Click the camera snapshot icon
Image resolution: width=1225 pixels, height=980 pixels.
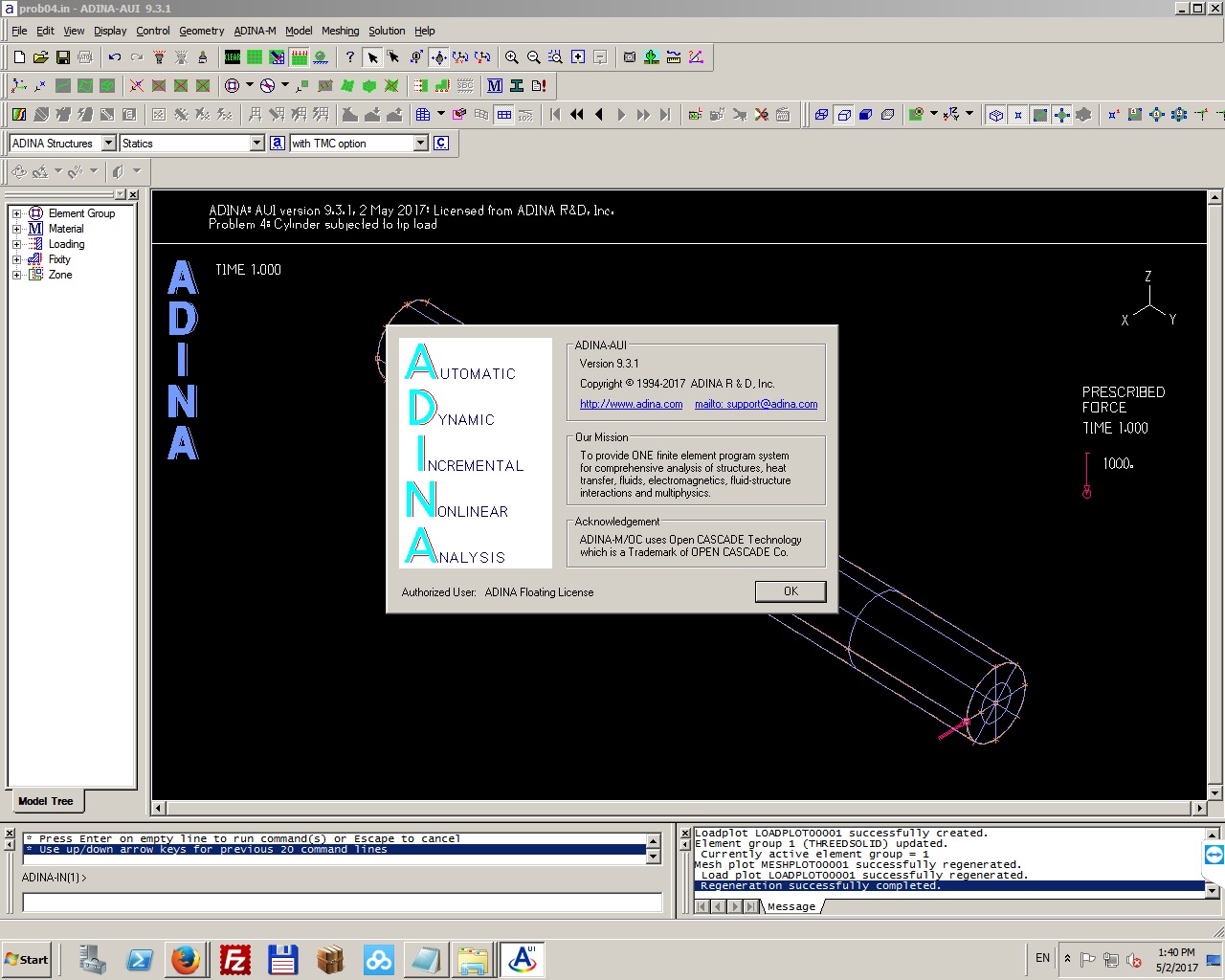coord(630,57)
